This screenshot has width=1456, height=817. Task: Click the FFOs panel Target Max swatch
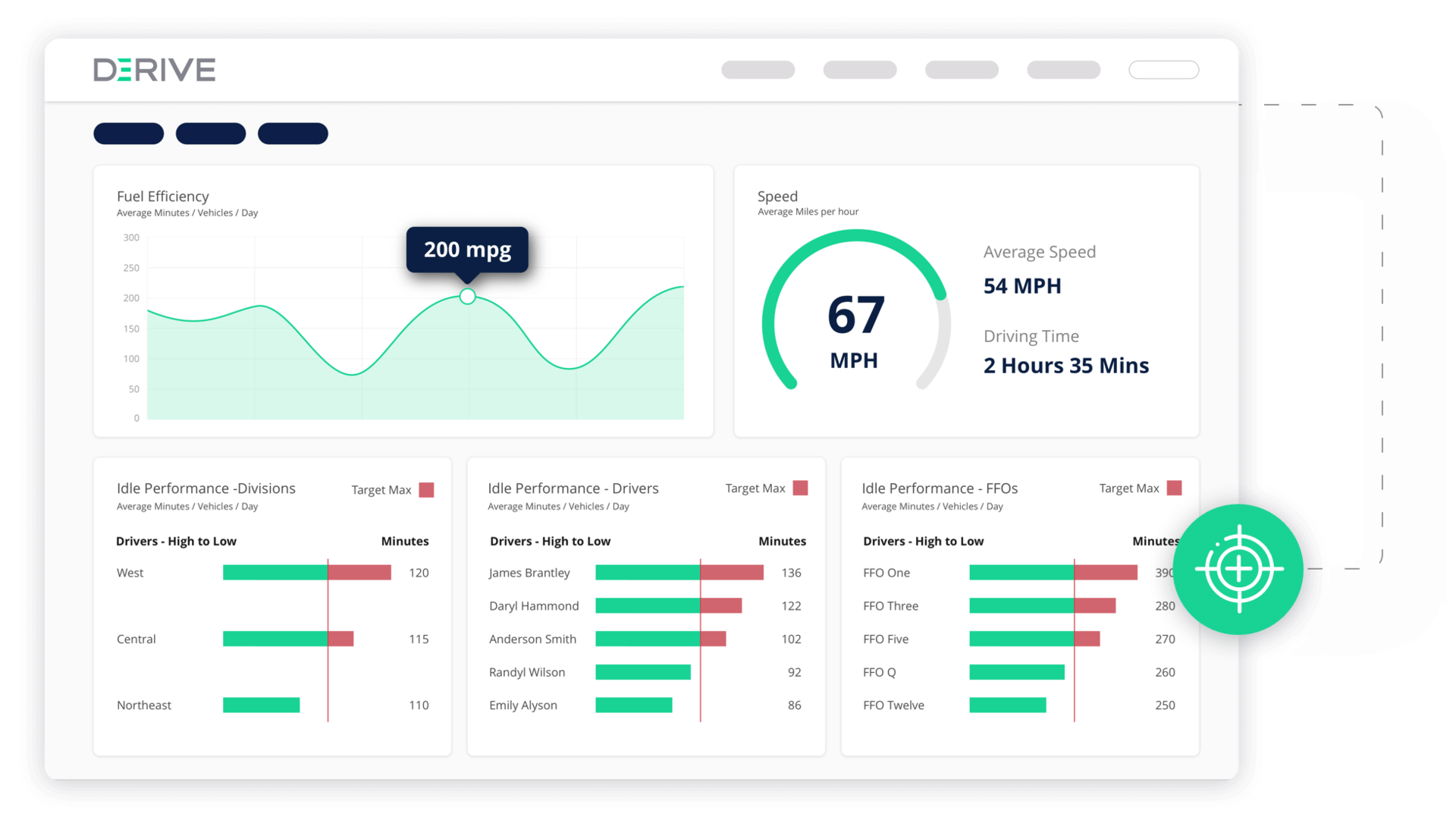point(1174,489)
